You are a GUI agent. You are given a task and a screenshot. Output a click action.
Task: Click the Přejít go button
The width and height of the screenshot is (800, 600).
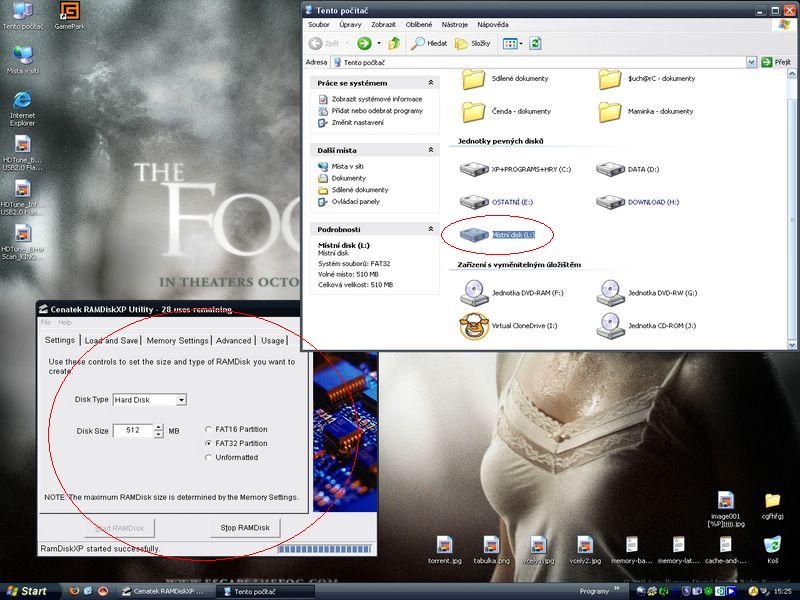(x=776, y=62)
